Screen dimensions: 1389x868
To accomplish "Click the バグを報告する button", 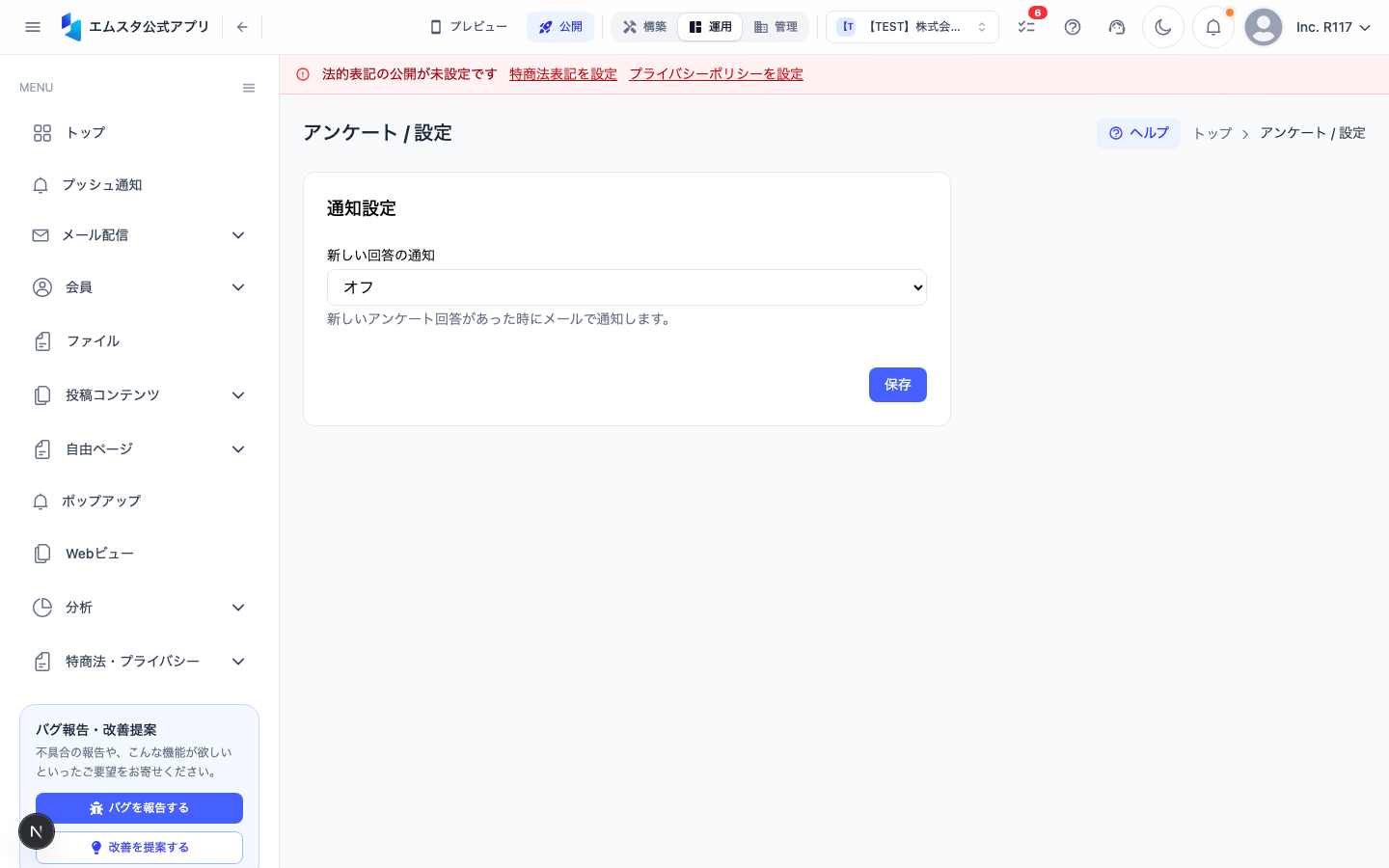I will pos(139,808).
